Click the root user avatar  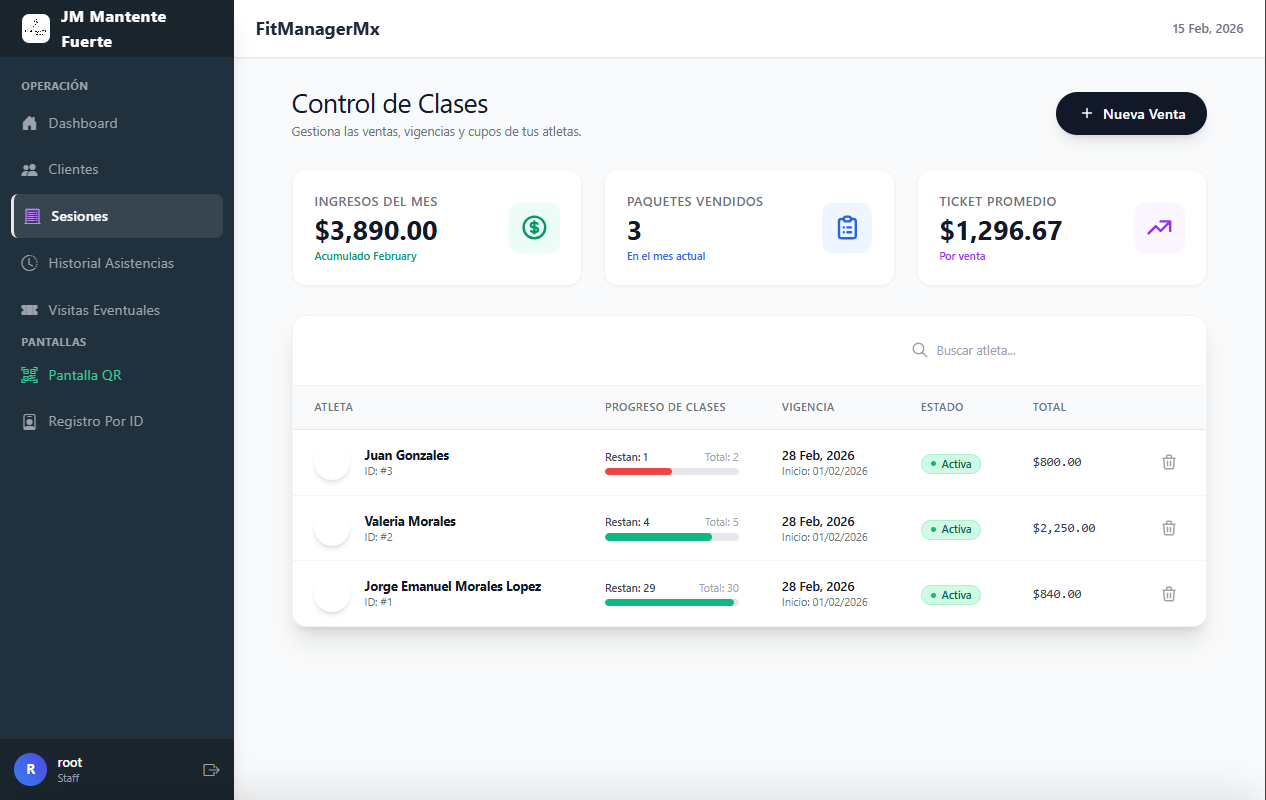(x=30, y=770)
